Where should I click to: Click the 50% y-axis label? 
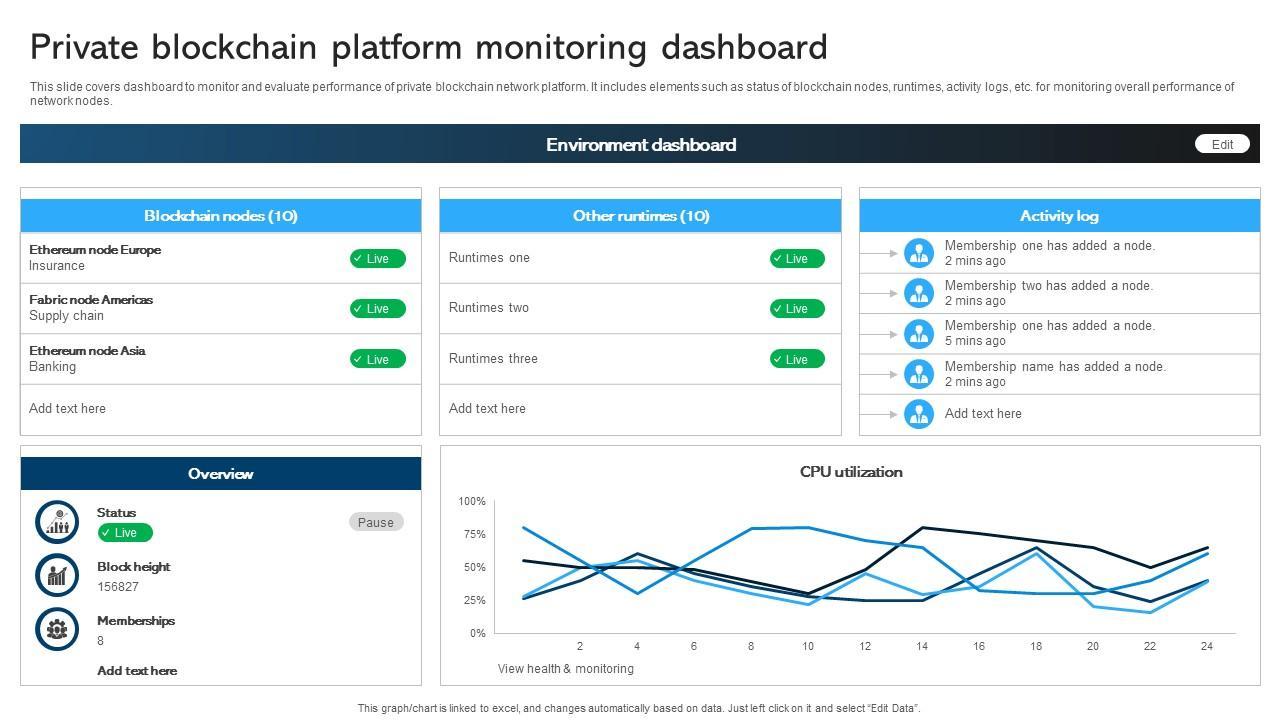pos(474,567)
